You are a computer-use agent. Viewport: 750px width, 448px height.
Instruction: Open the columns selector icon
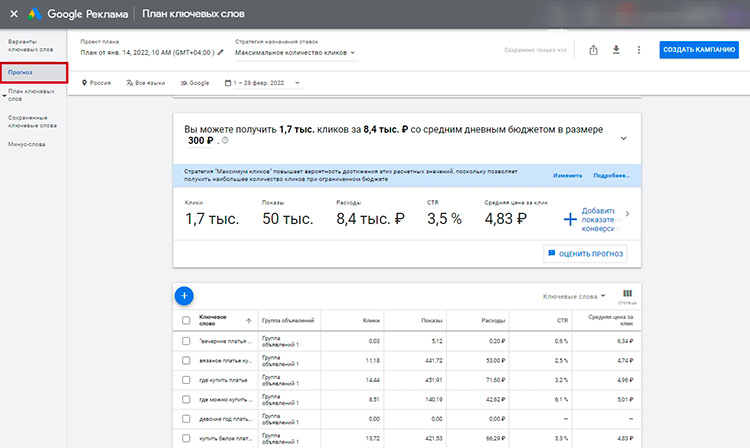628,295
